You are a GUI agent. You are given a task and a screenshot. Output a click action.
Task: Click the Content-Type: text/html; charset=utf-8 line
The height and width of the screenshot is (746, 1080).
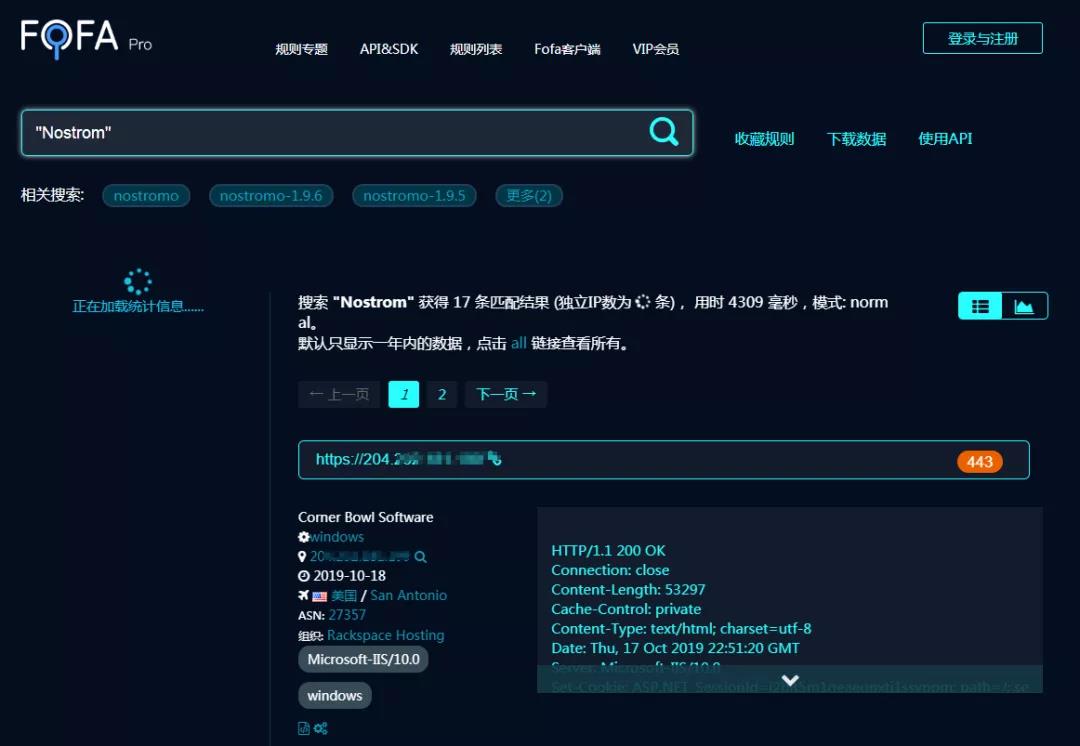(681, 628)
